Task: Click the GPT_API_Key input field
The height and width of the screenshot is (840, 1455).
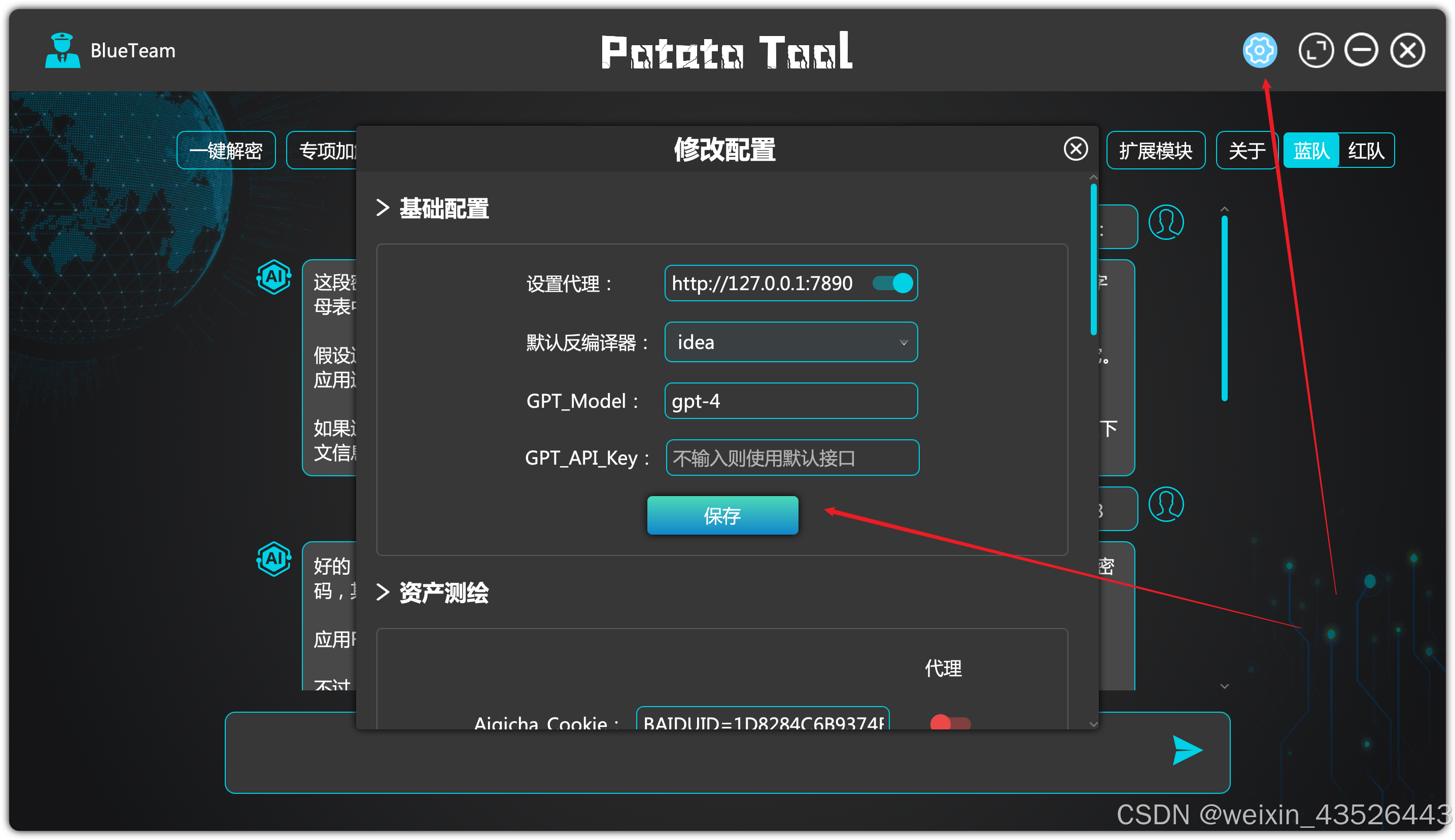Action: point(791,458)
